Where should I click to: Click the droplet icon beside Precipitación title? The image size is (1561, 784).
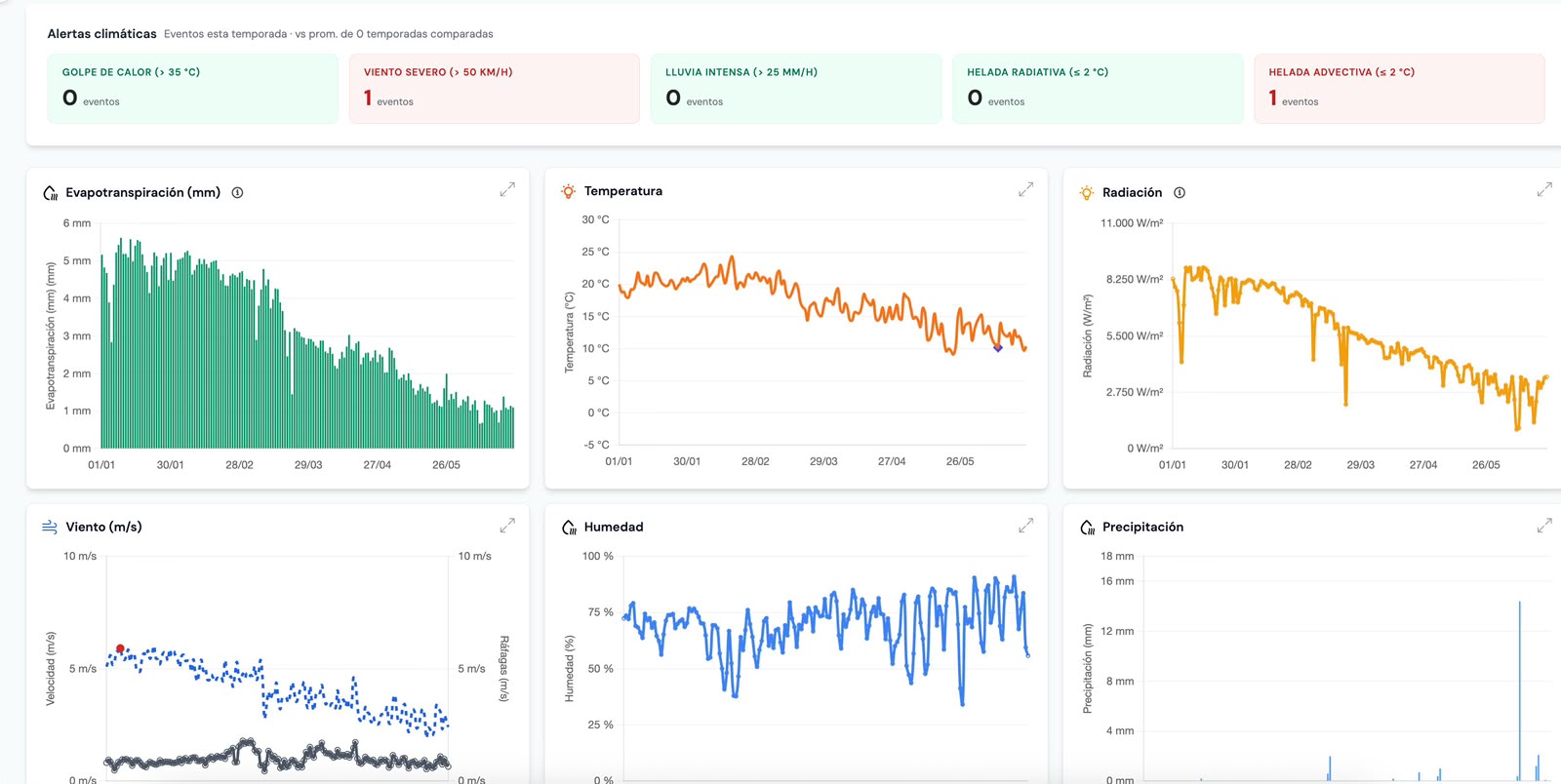pyautogui.click(x=1087, y=528)
